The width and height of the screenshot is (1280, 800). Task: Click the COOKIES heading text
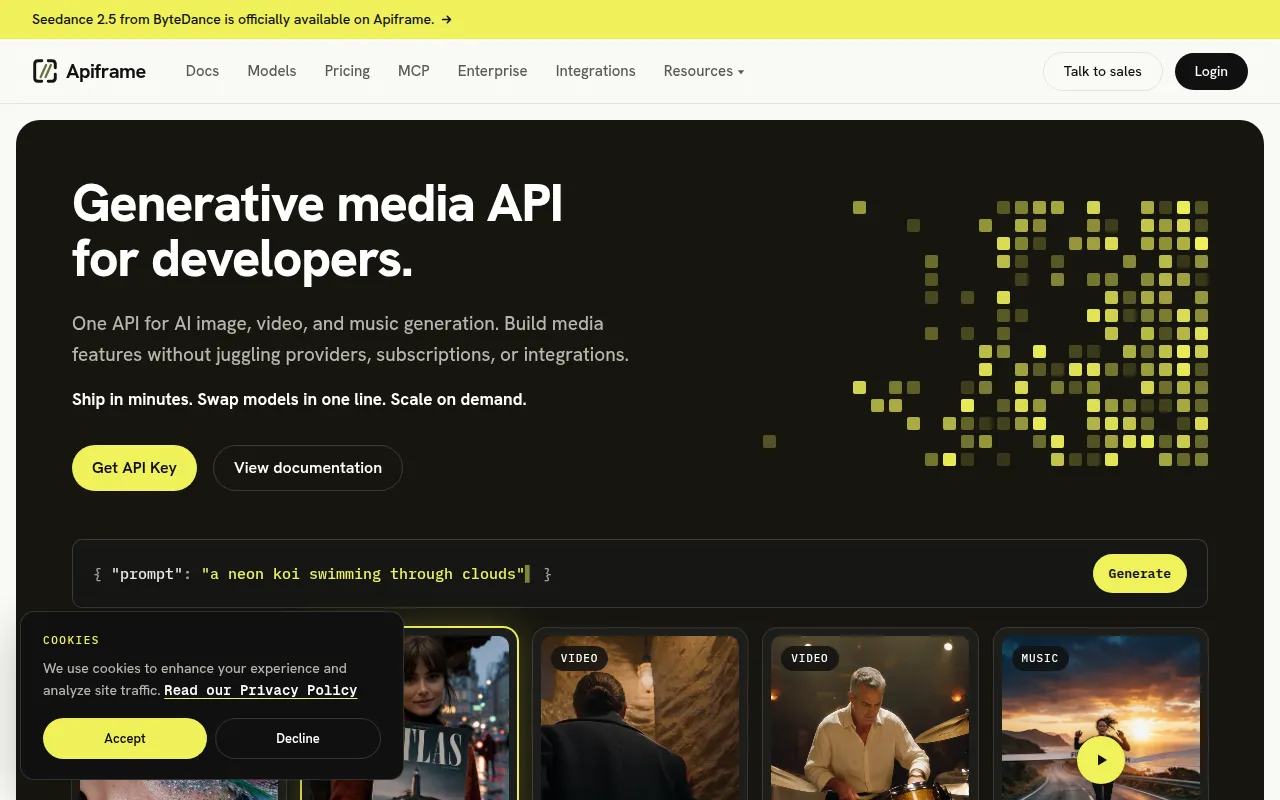pos(71,640)
